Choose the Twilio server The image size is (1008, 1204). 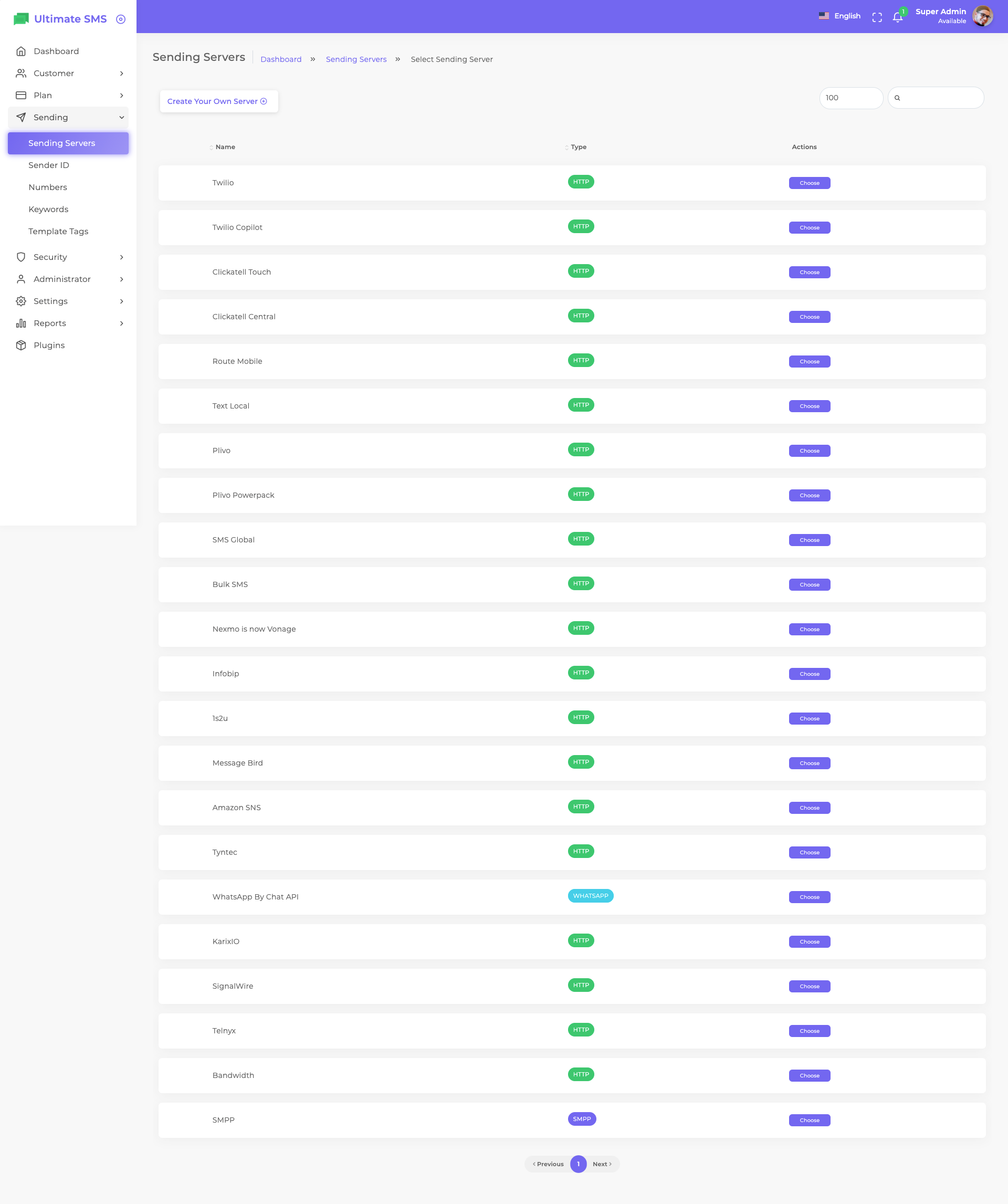809,183
